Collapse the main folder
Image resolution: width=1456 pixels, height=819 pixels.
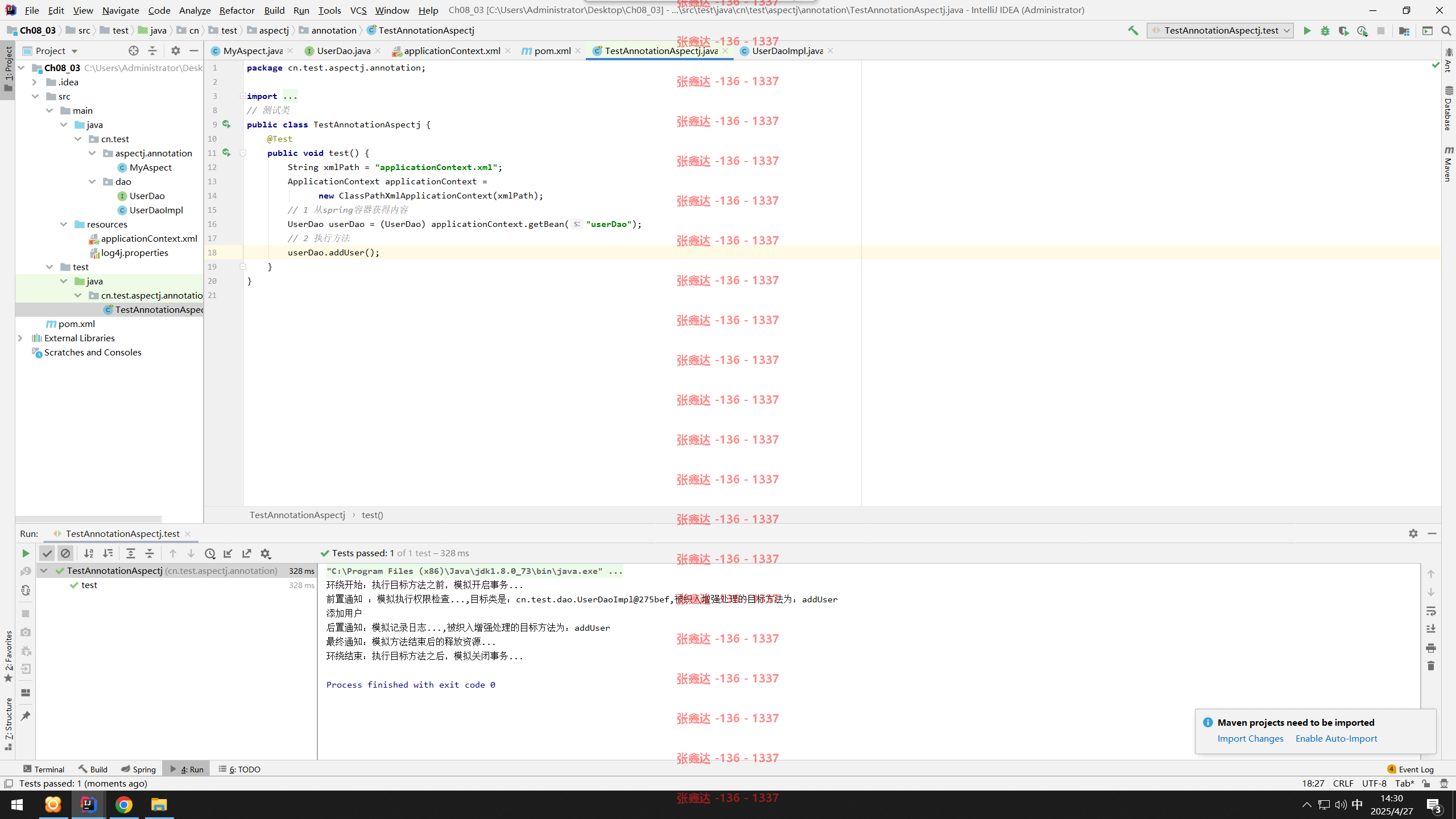[x=49, y=110]
